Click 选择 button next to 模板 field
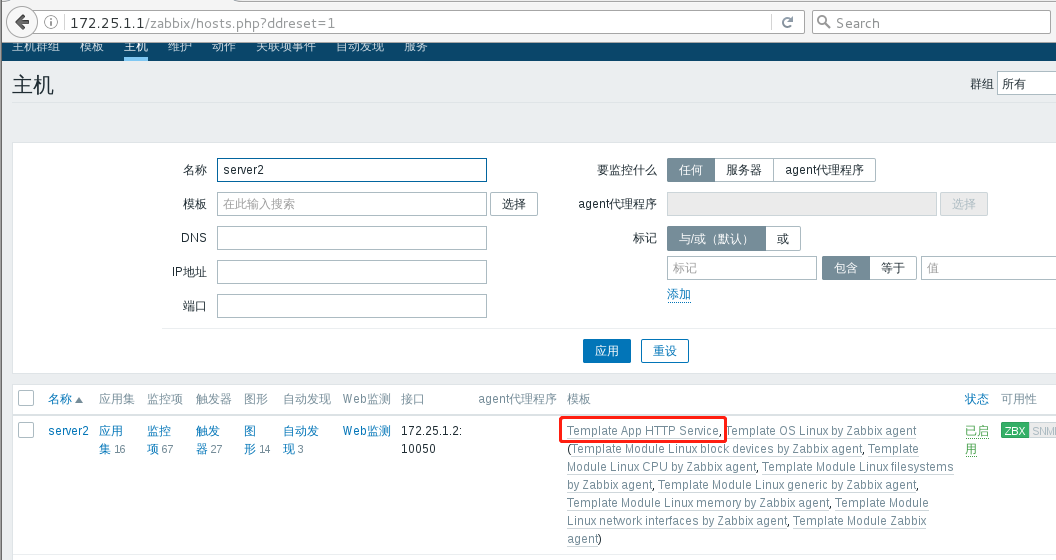The height and width of the screenshot is (560, 1056). tap(514, 204)
